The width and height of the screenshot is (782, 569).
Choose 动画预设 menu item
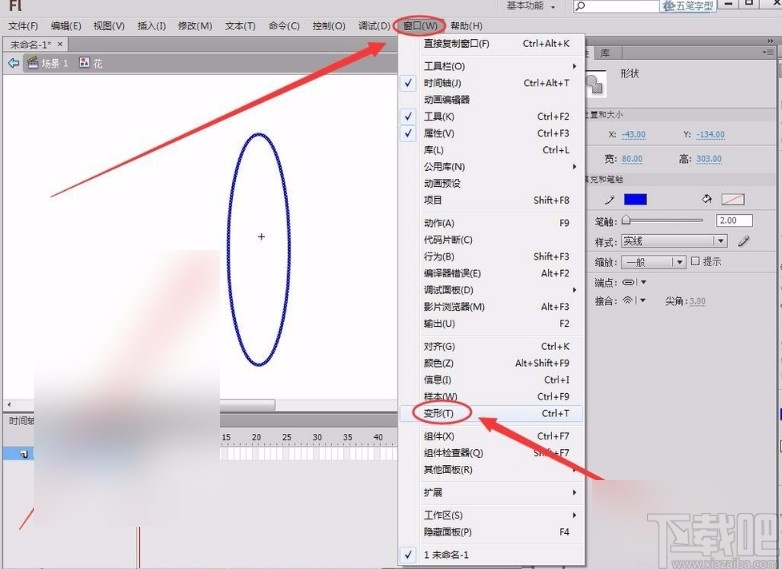tap(491, 184)
